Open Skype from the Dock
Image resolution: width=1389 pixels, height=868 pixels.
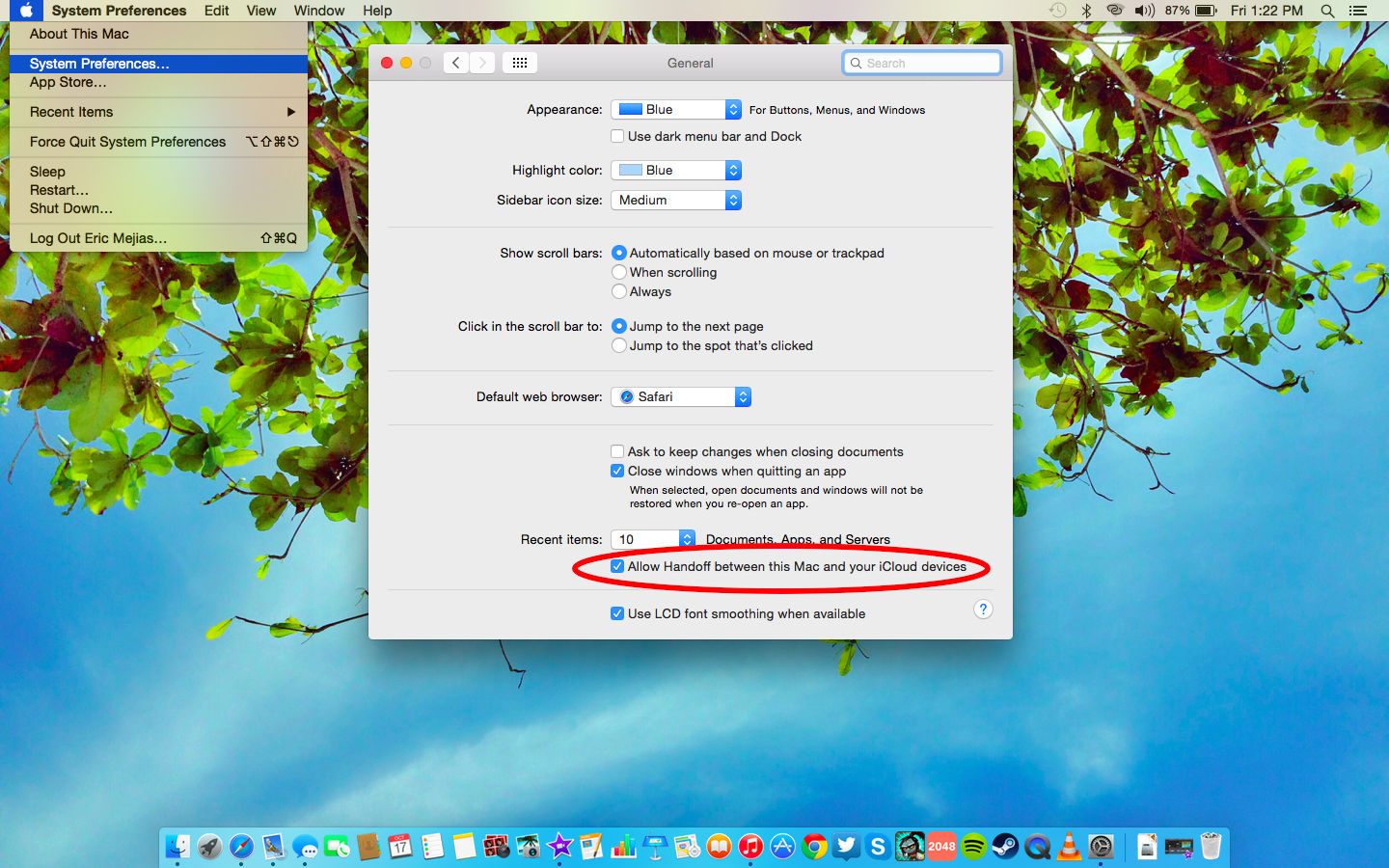pos(877,846)
